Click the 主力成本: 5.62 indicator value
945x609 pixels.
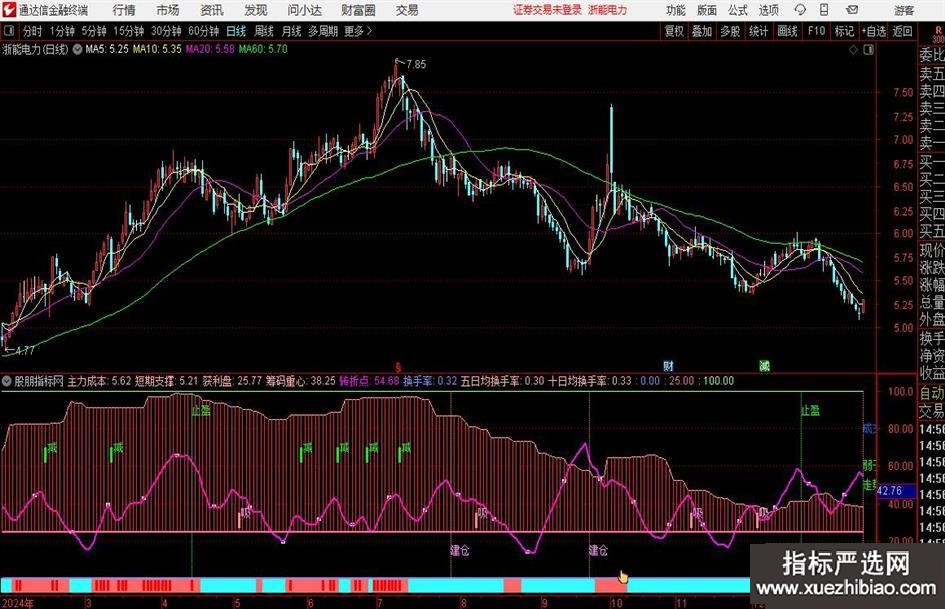99,381
